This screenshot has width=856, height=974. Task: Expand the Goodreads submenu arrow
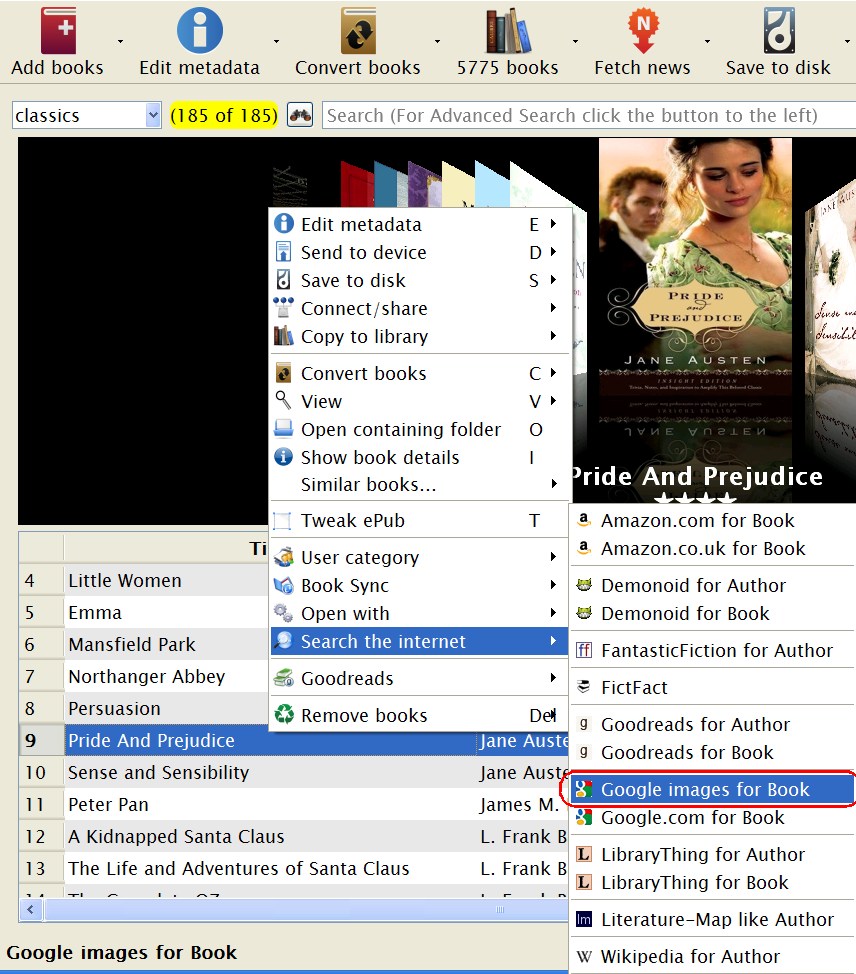[553, 677]
